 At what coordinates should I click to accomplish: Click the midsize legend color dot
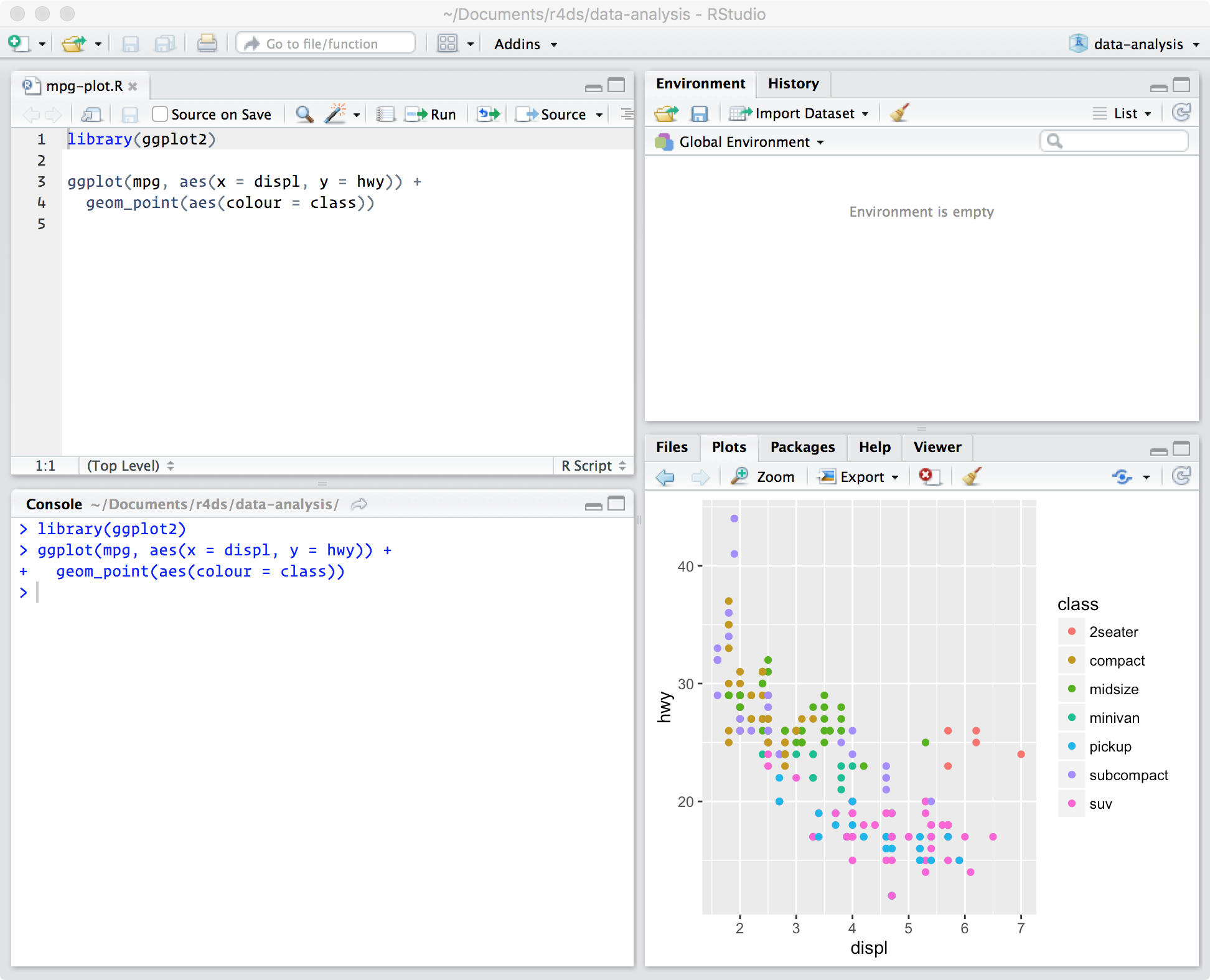(1072, 689)
